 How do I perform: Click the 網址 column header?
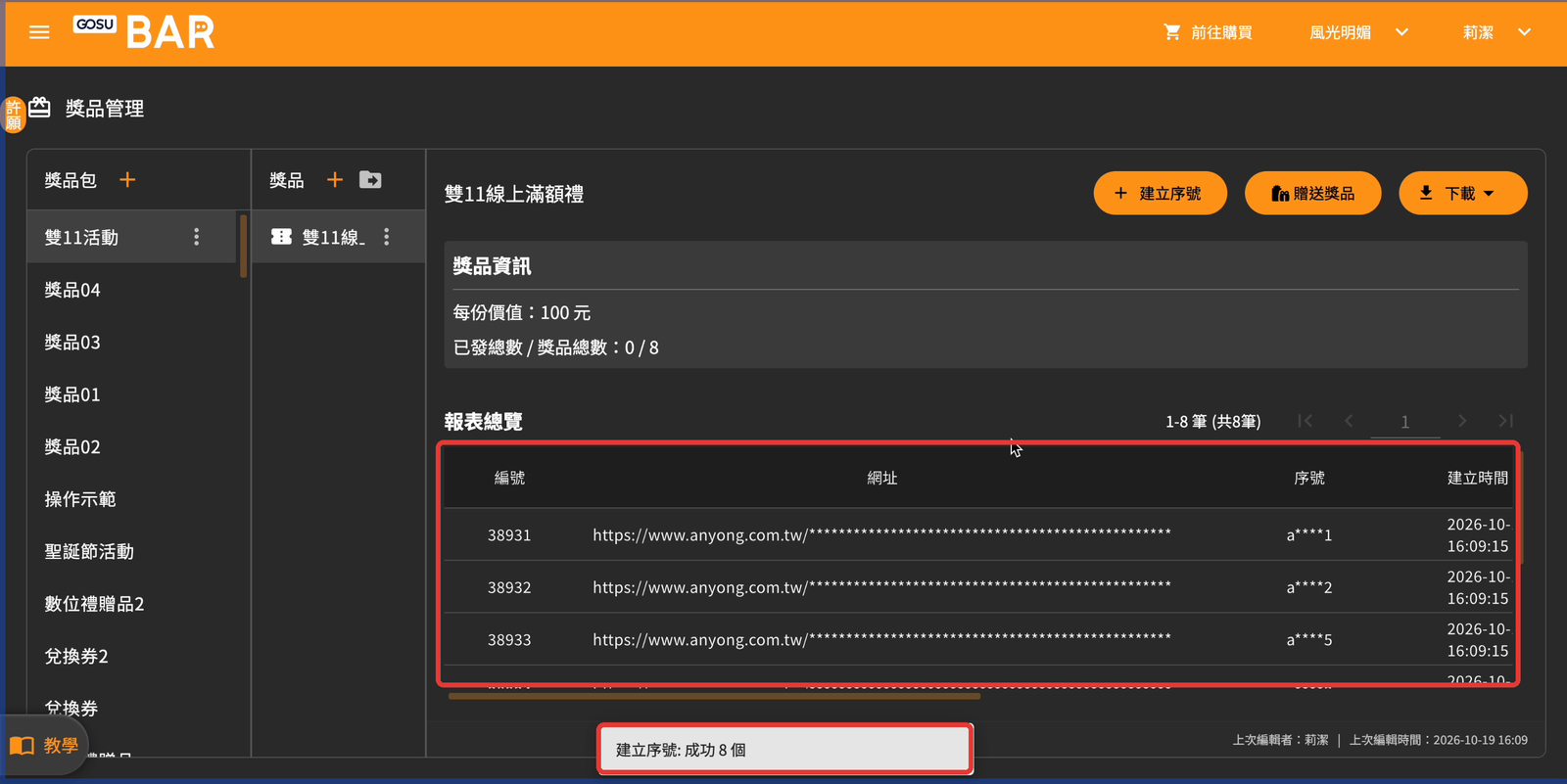point(882,478)
